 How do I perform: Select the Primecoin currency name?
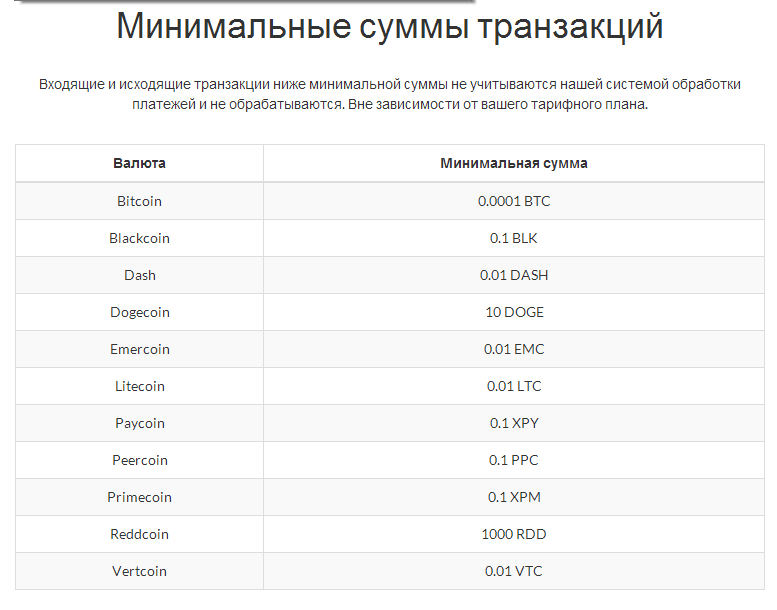click(x=139, y=497)
